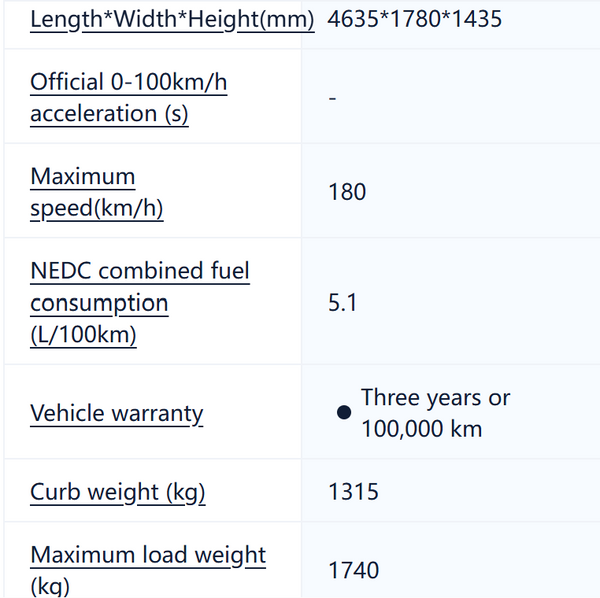Select the 4635*1780*1435 dimensions value
The height and width of the screenshot is (598, 600).
tap(414, 19)
